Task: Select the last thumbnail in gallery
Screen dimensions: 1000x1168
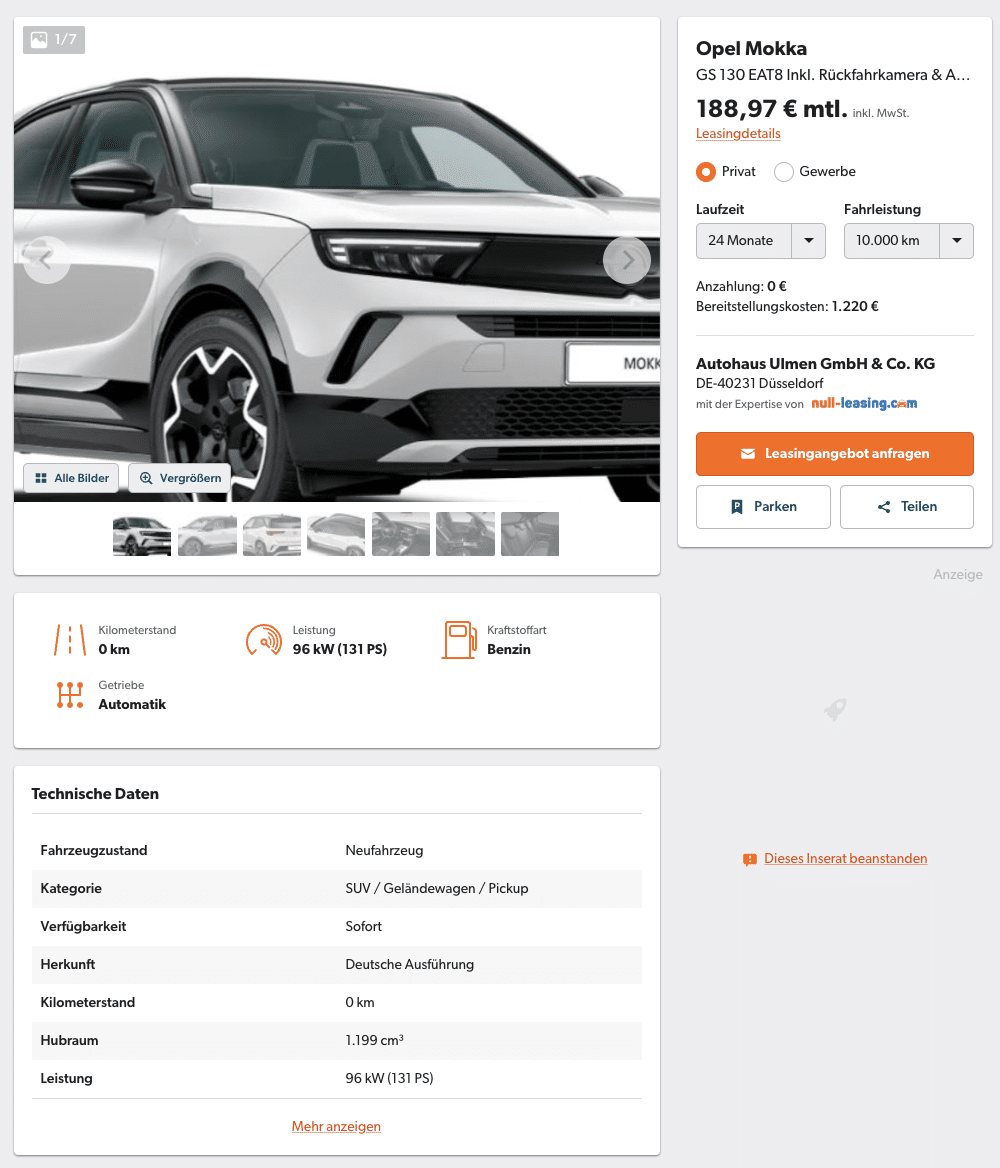Action: point(530,534)
